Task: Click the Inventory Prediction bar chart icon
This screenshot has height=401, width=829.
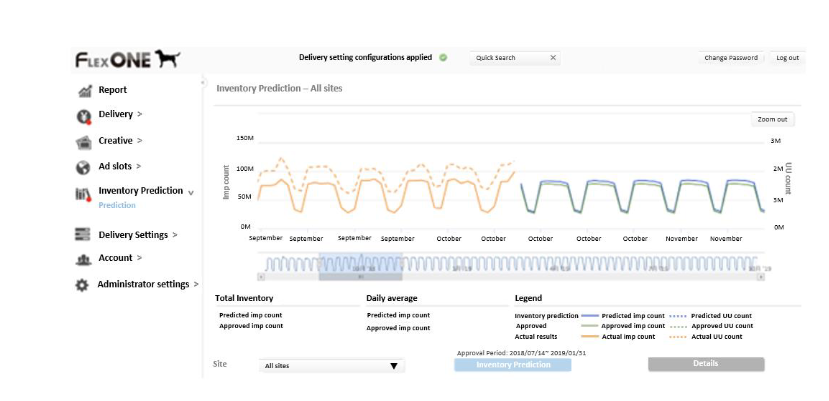Action: (x=84, y=194)
